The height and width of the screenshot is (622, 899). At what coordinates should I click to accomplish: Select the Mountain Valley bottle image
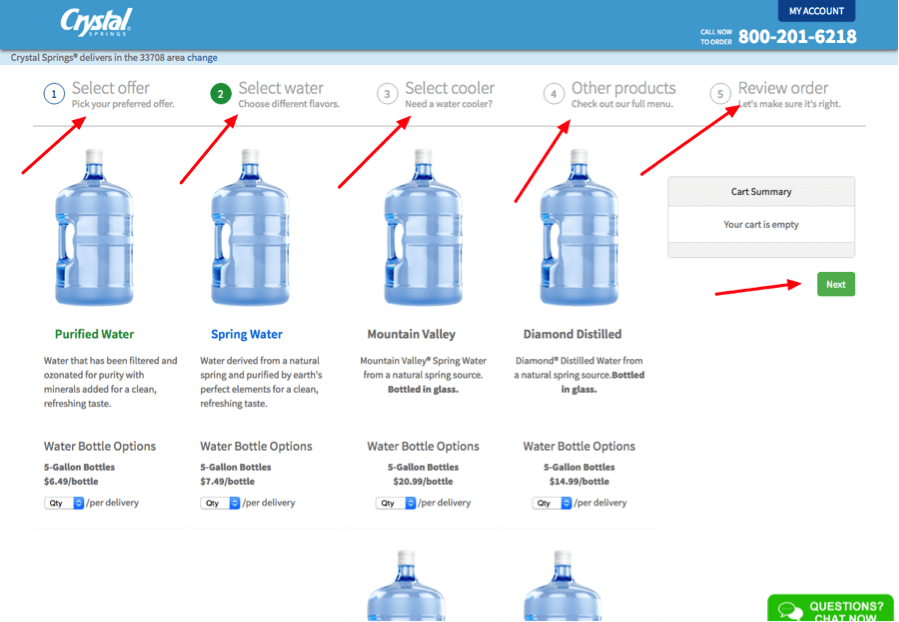[423, 228]
